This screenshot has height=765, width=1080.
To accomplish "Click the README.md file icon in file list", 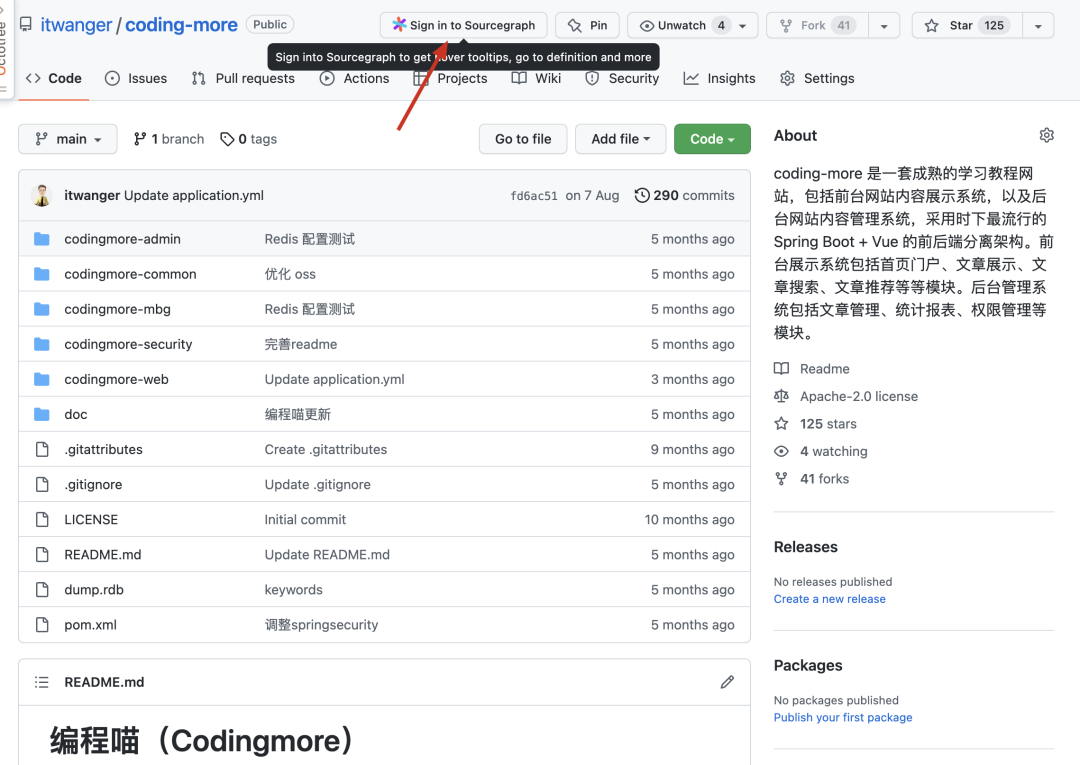I will tap(42, 555).
